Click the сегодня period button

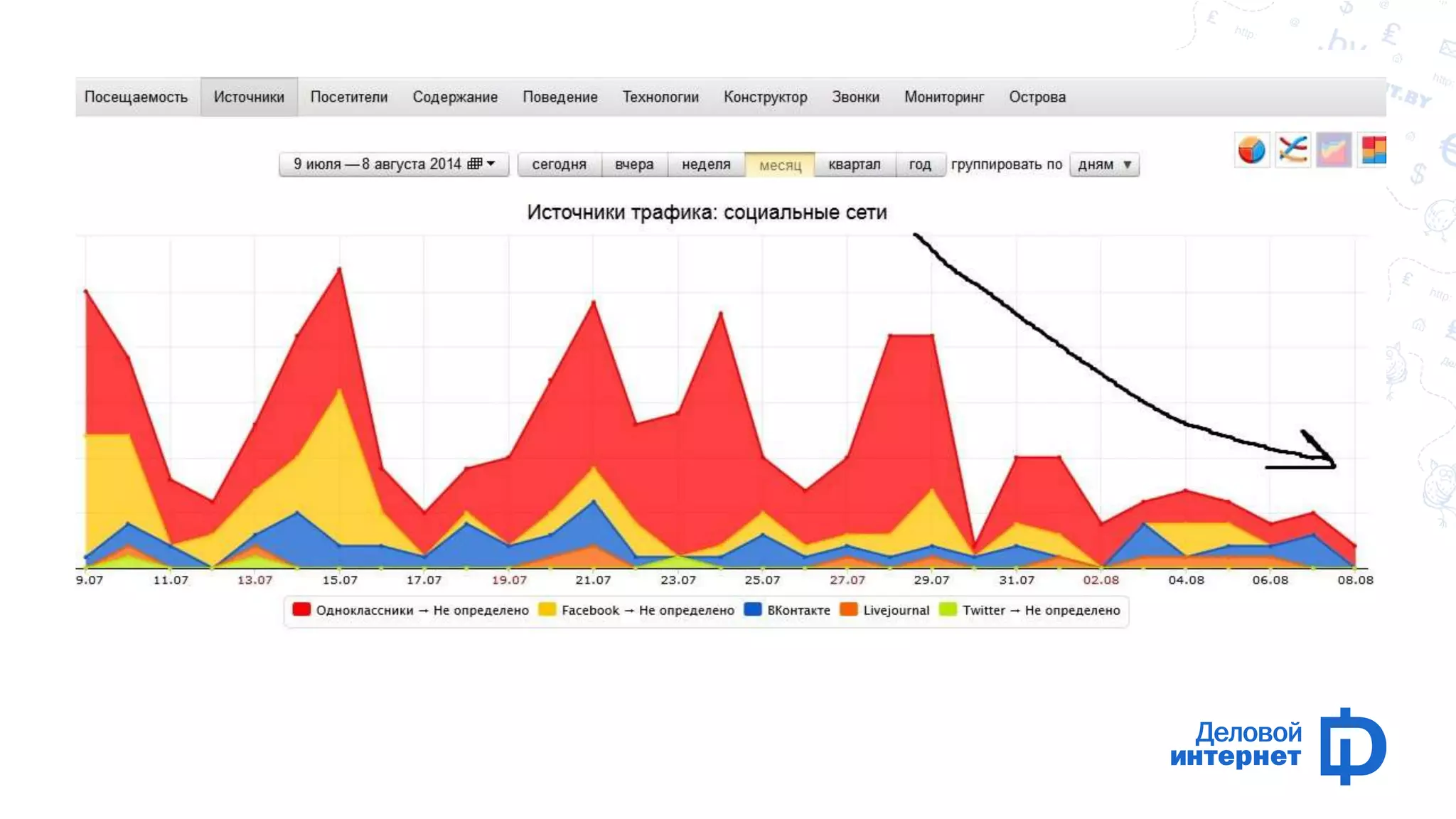[x=559, y=164]
